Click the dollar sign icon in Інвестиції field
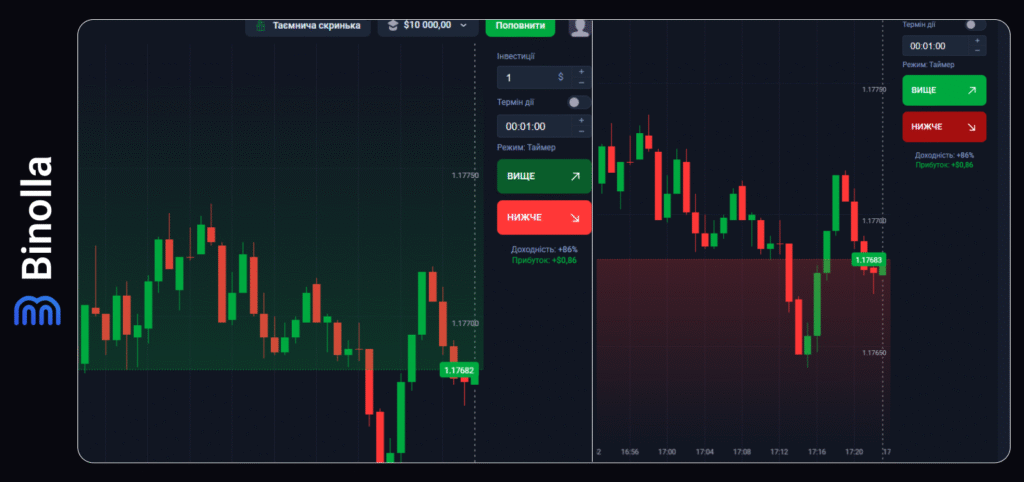 (561, 77)
